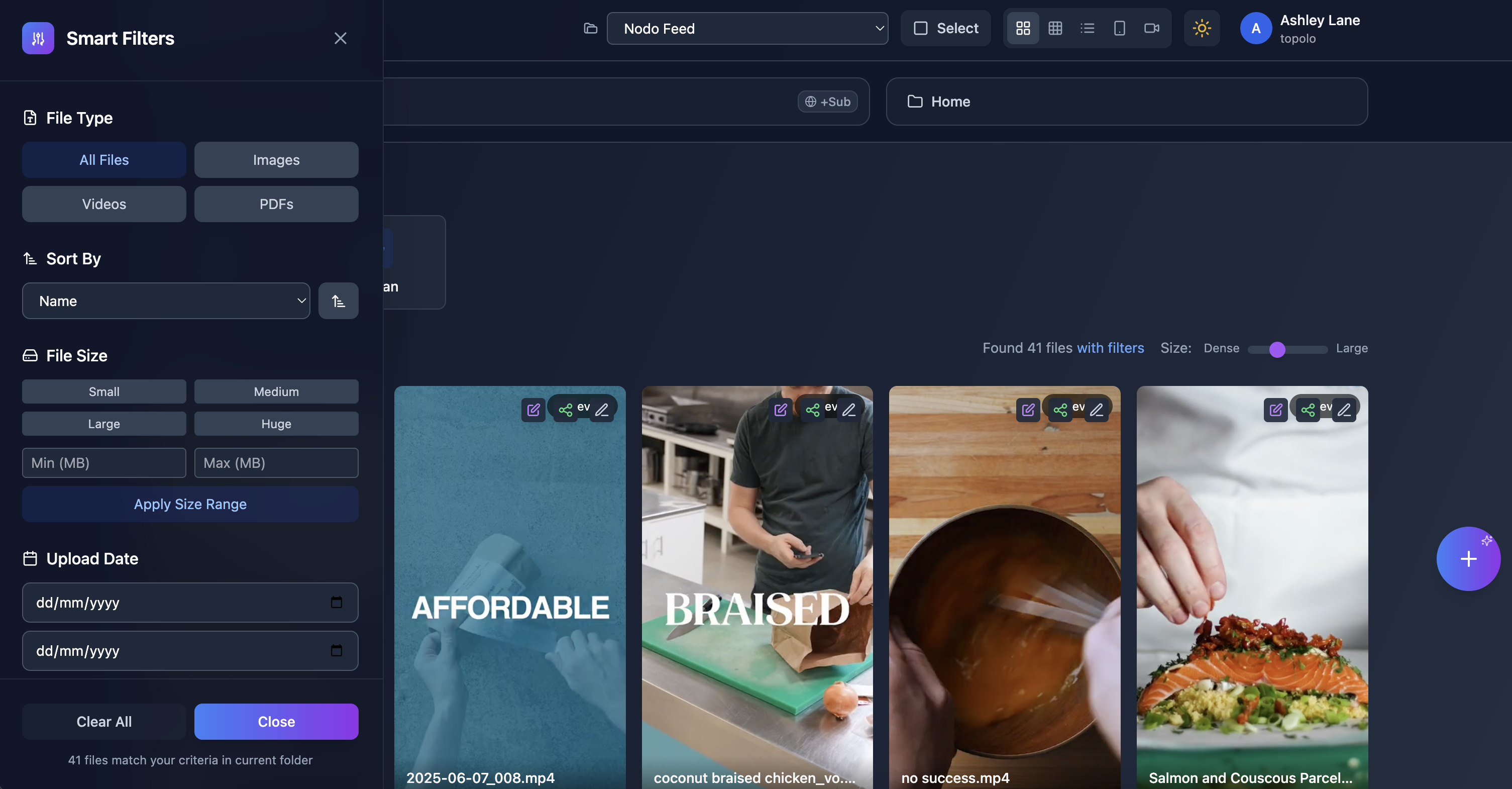
Task: Open the mobile preview view
Action: pos(1119,28)
